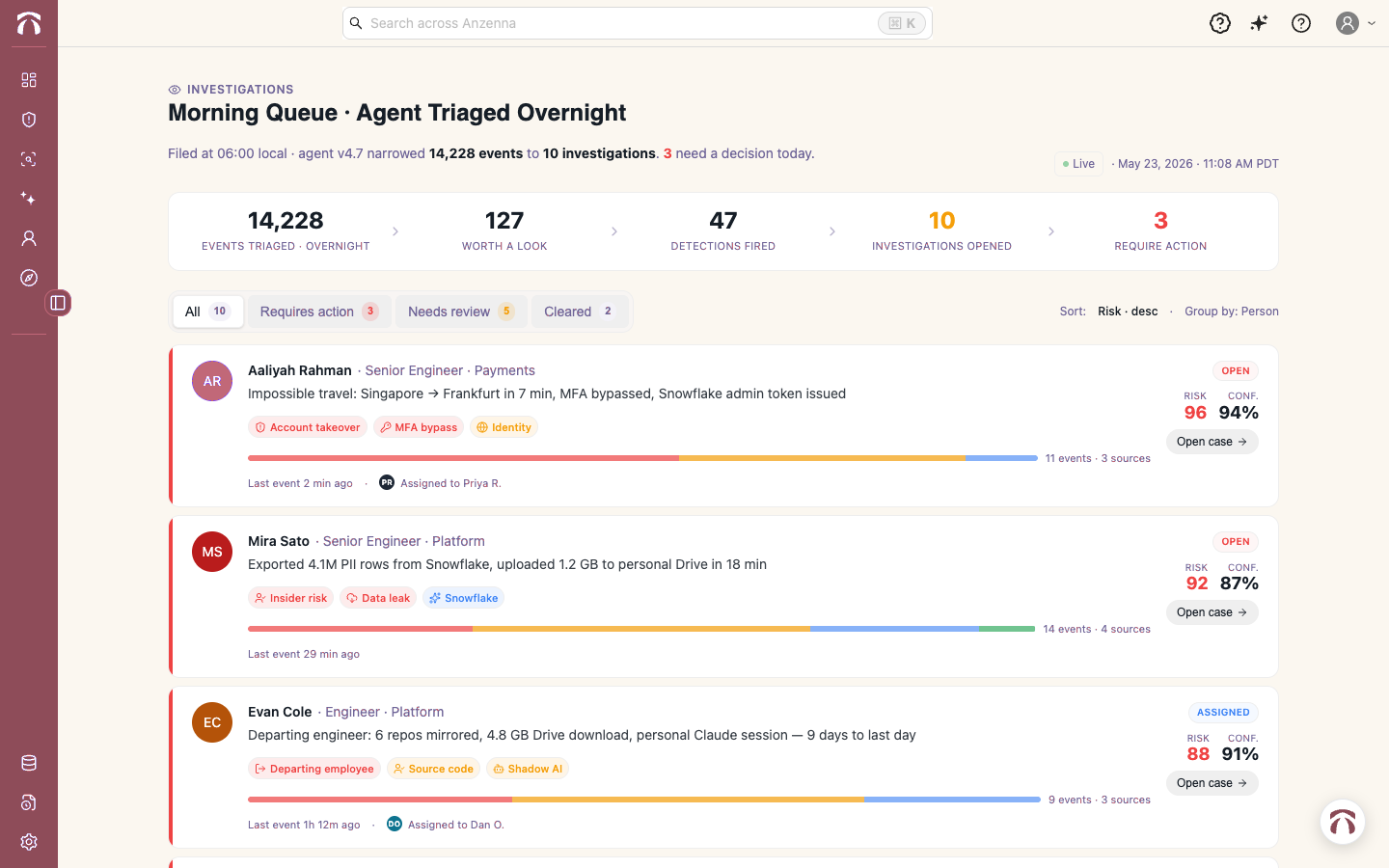Screen dimensions: 1389x868
Task: Open Mira Sato's name link
Action: pyautogui.click(x=279, y=541)
